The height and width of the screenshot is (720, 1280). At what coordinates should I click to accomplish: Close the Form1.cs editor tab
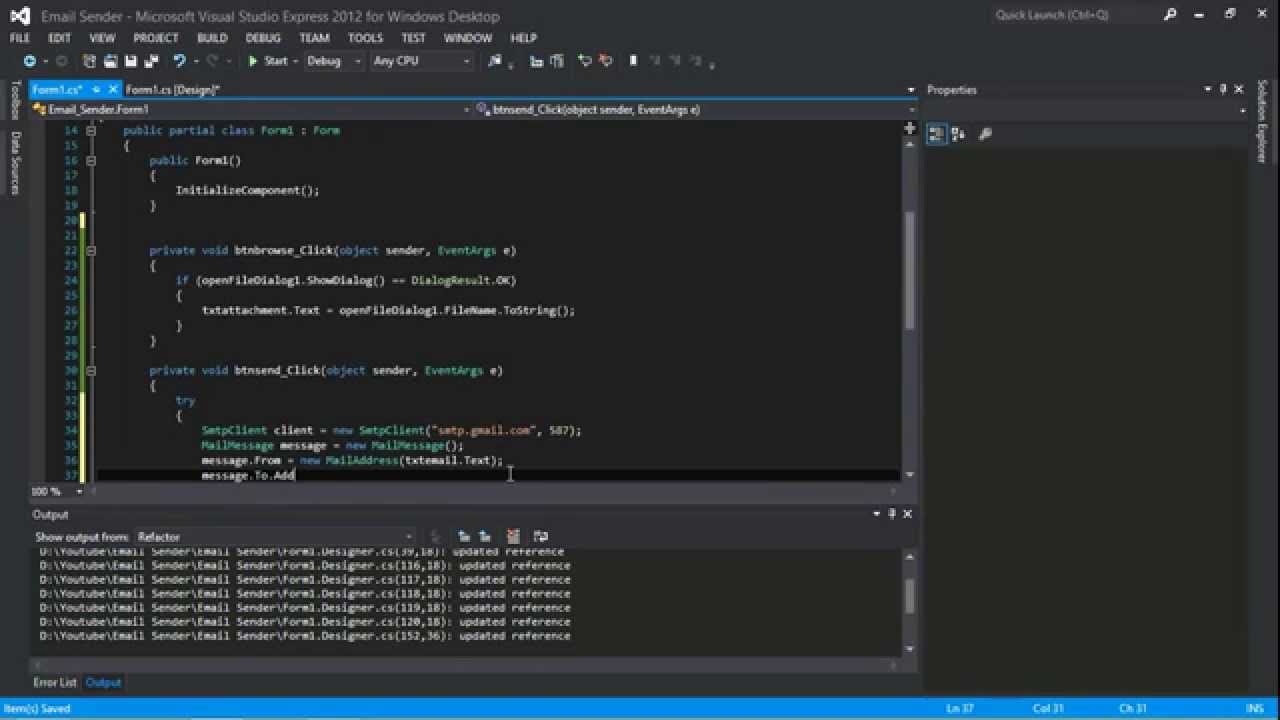pyautogui.click(x=113, y=90)
